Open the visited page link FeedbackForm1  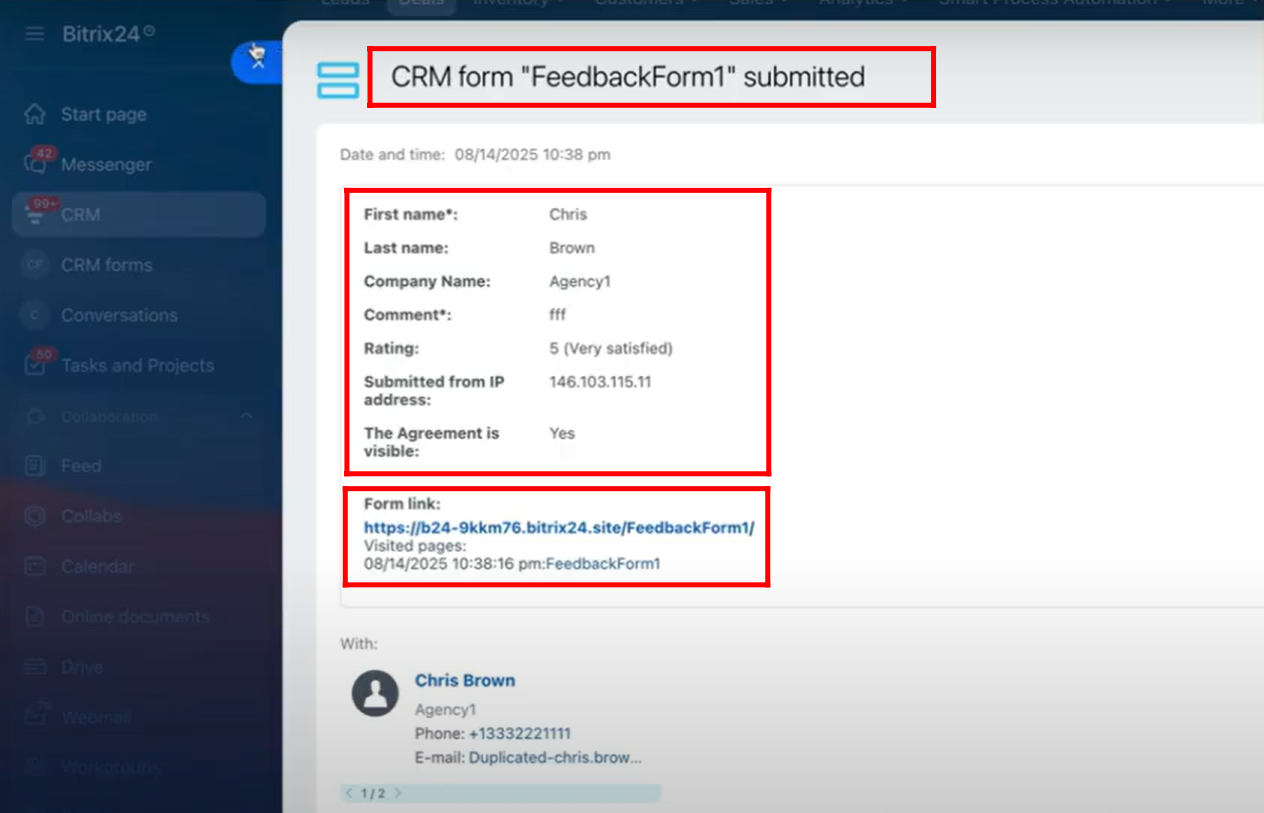pyautogui.click(x=603, y=564)
